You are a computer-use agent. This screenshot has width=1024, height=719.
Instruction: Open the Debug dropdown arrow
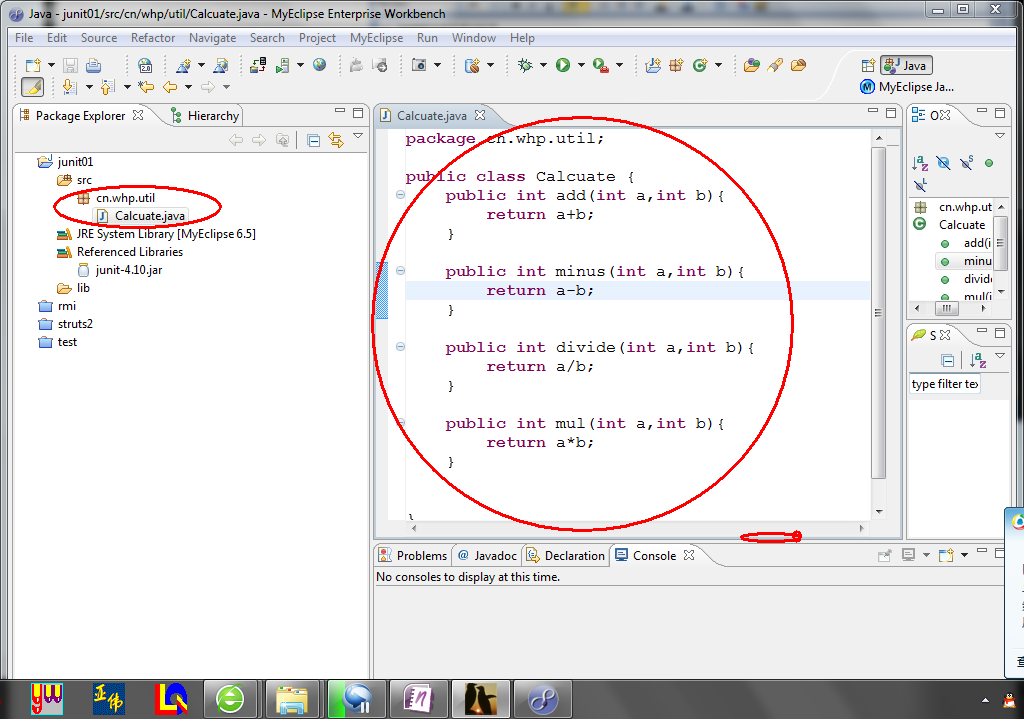pos(543,65)
